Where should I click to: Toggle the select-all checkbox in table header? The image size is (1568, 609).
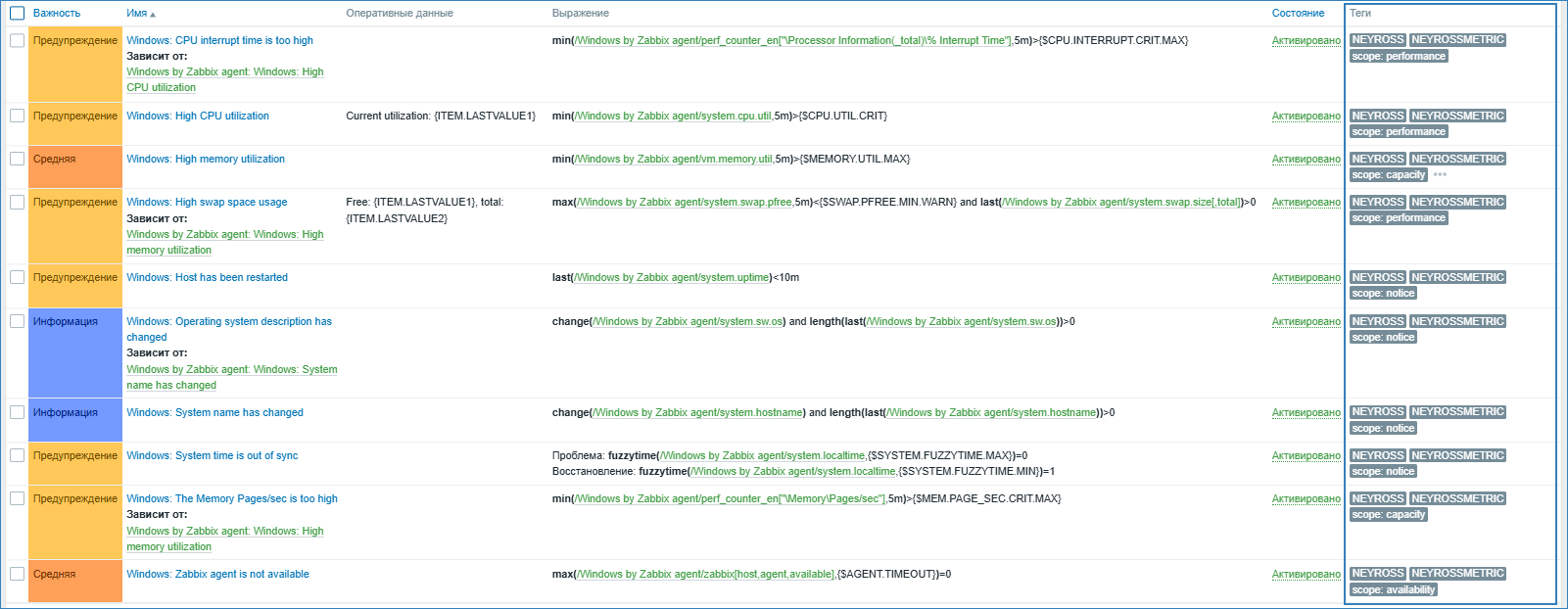pos(17,14)
